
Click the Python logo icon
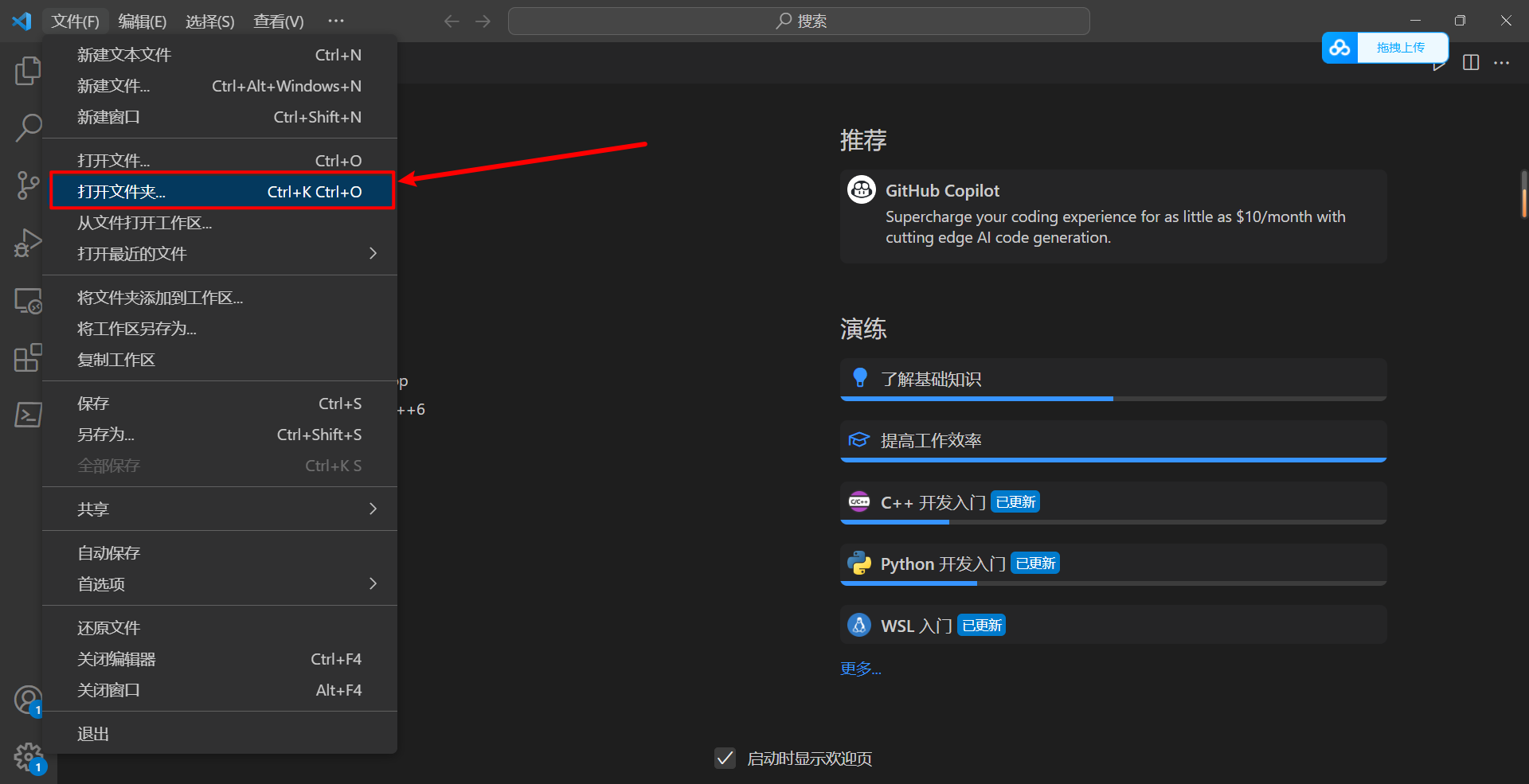858,564
